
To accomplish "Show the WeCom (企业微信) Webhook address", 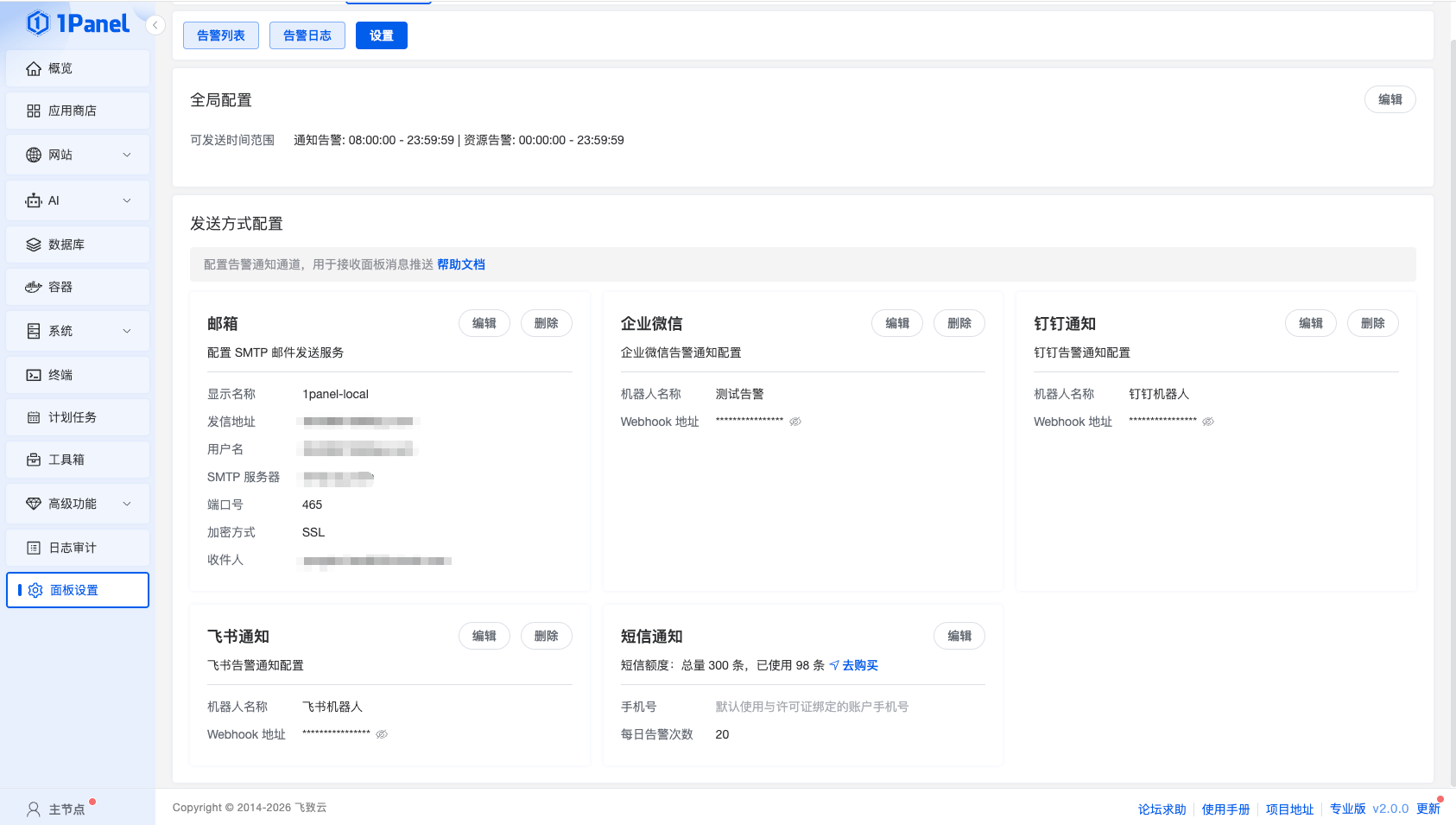I will pyautogui.click(x=795, y=422).
